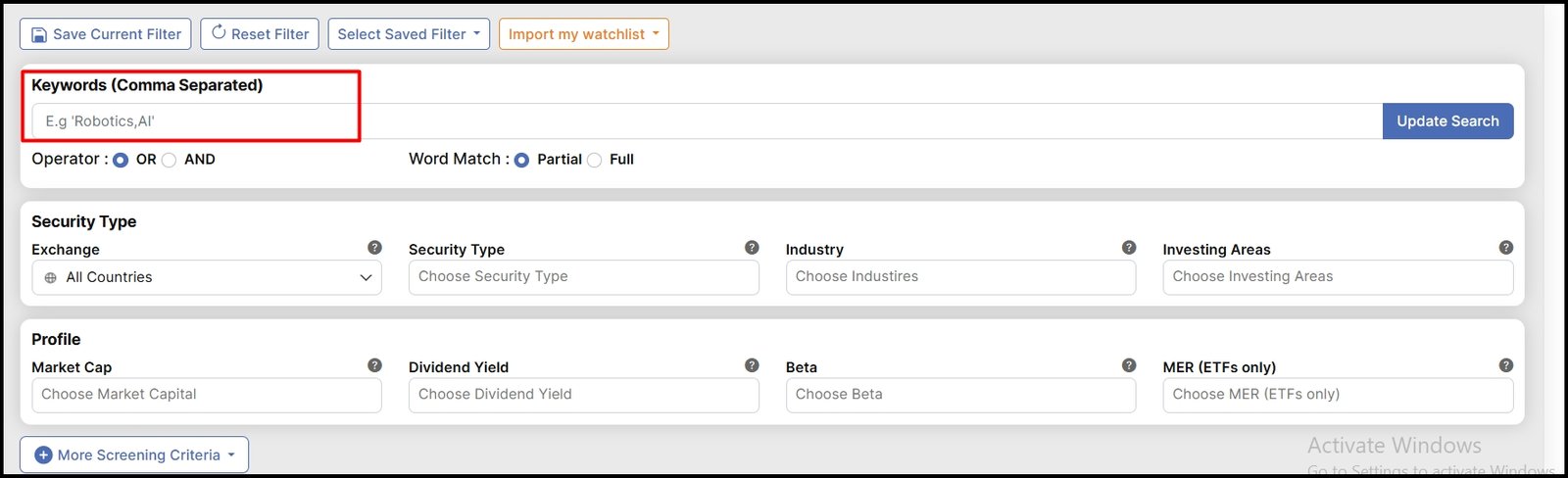Open the All Countries exchange dropdown

207,277
